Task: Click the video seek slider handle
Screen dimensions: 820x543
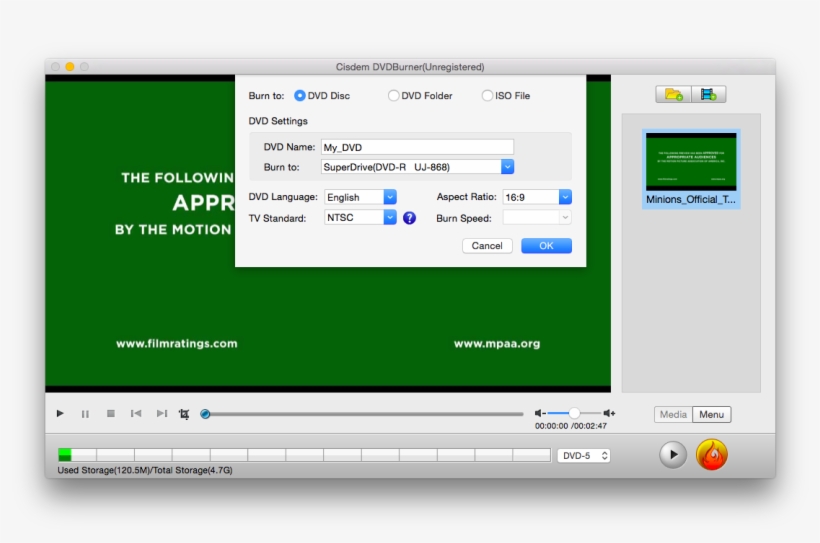Action: (206, 414)
